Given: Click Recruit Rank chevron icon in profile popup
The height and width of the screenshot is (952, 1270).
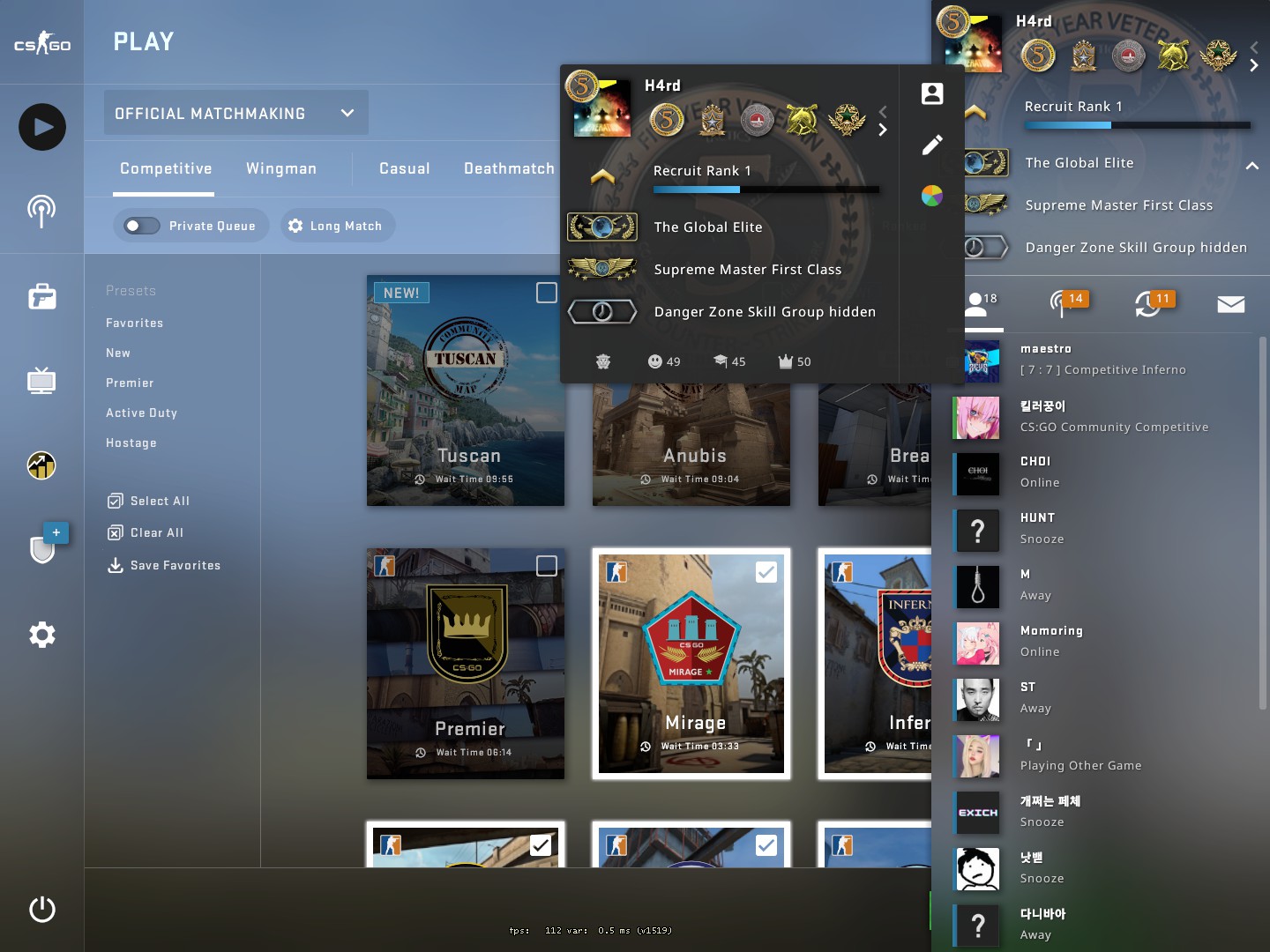Looking at the screenshot, I should 602,176.
